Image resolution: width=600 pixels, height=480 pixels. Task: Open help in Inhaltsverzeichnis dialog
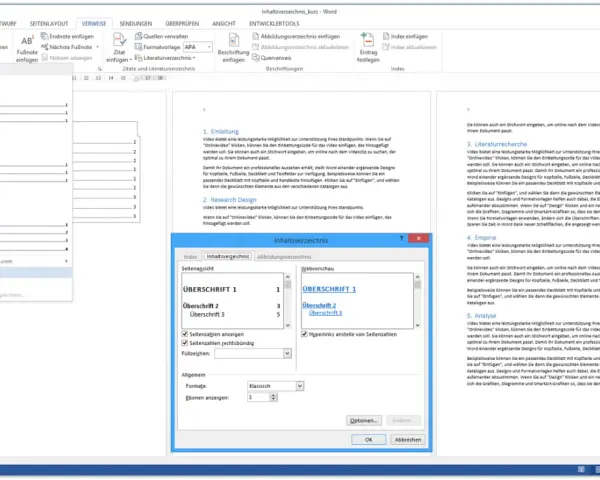point(401,238)
